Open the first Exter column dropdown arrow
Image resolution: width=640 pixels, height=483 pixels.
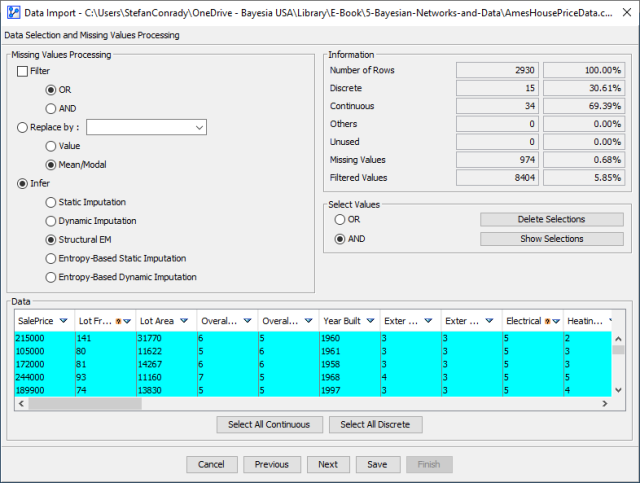tap(428, 321)
